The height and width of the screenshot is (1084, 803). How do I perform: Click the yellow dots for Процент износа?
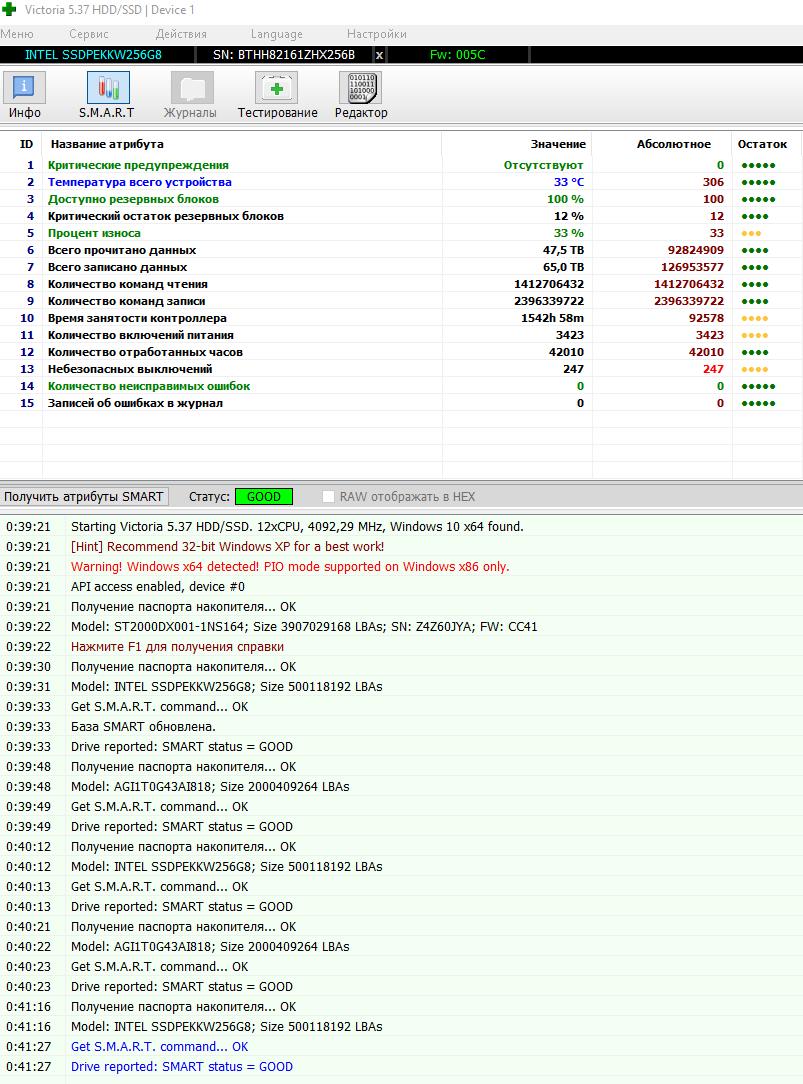click(751, 233)
